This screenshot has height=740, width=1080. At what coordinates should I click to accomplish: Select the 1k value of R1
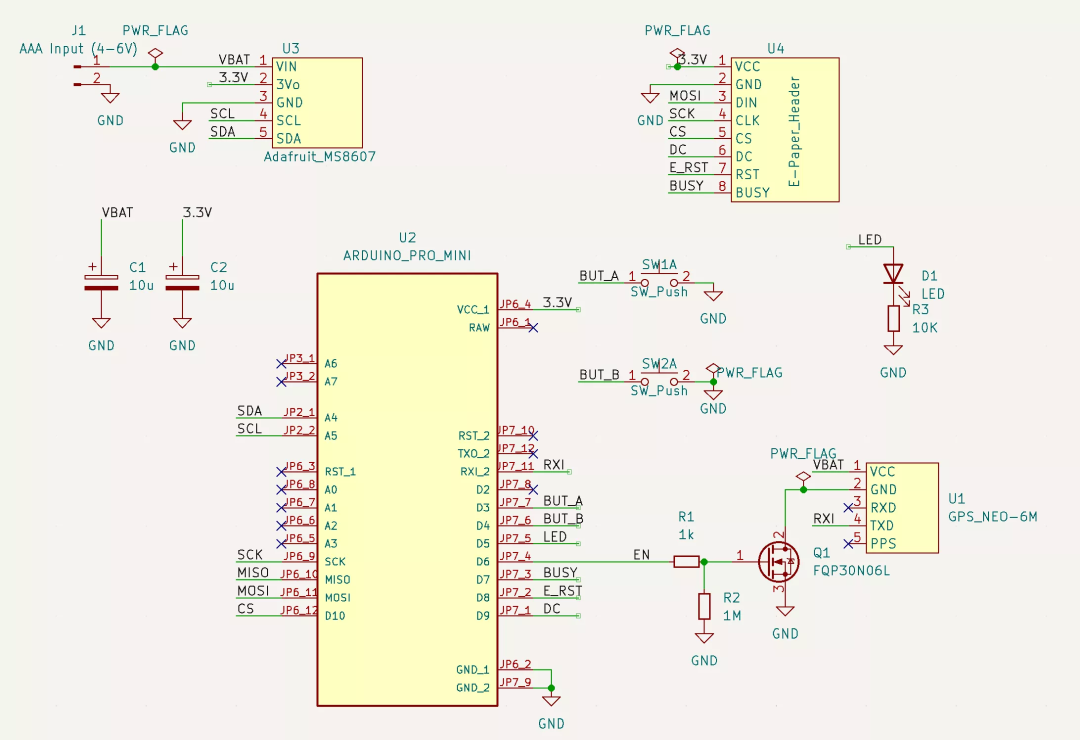[686, 535]
